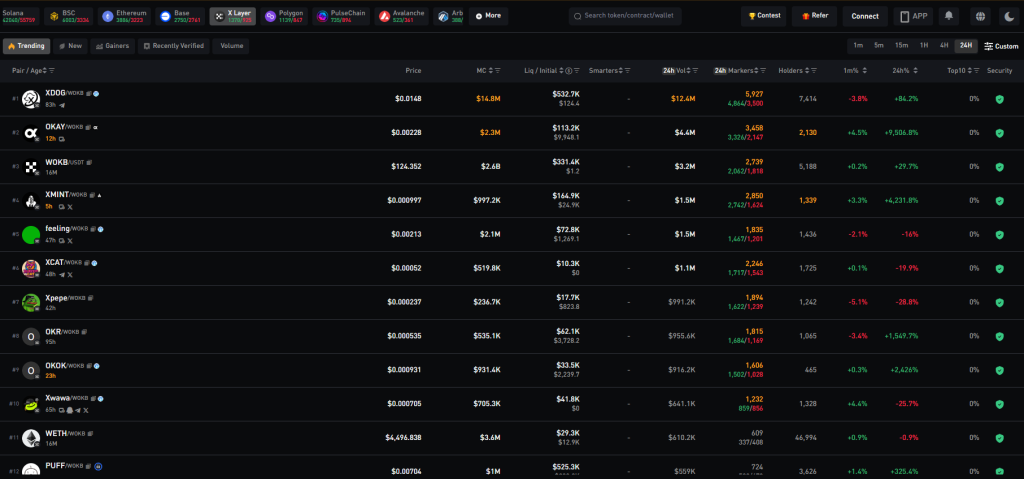Open the 24h Vol column filter

pyautogui.click(x=696, y=71)
